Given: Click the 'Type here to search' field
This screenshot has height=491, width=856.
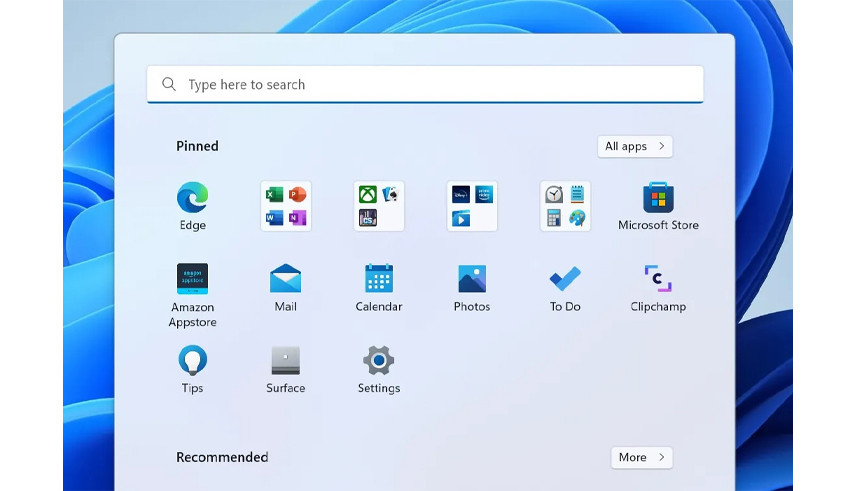Looking at the screenshot, I should pyautogui.click(x=430, y=85).
